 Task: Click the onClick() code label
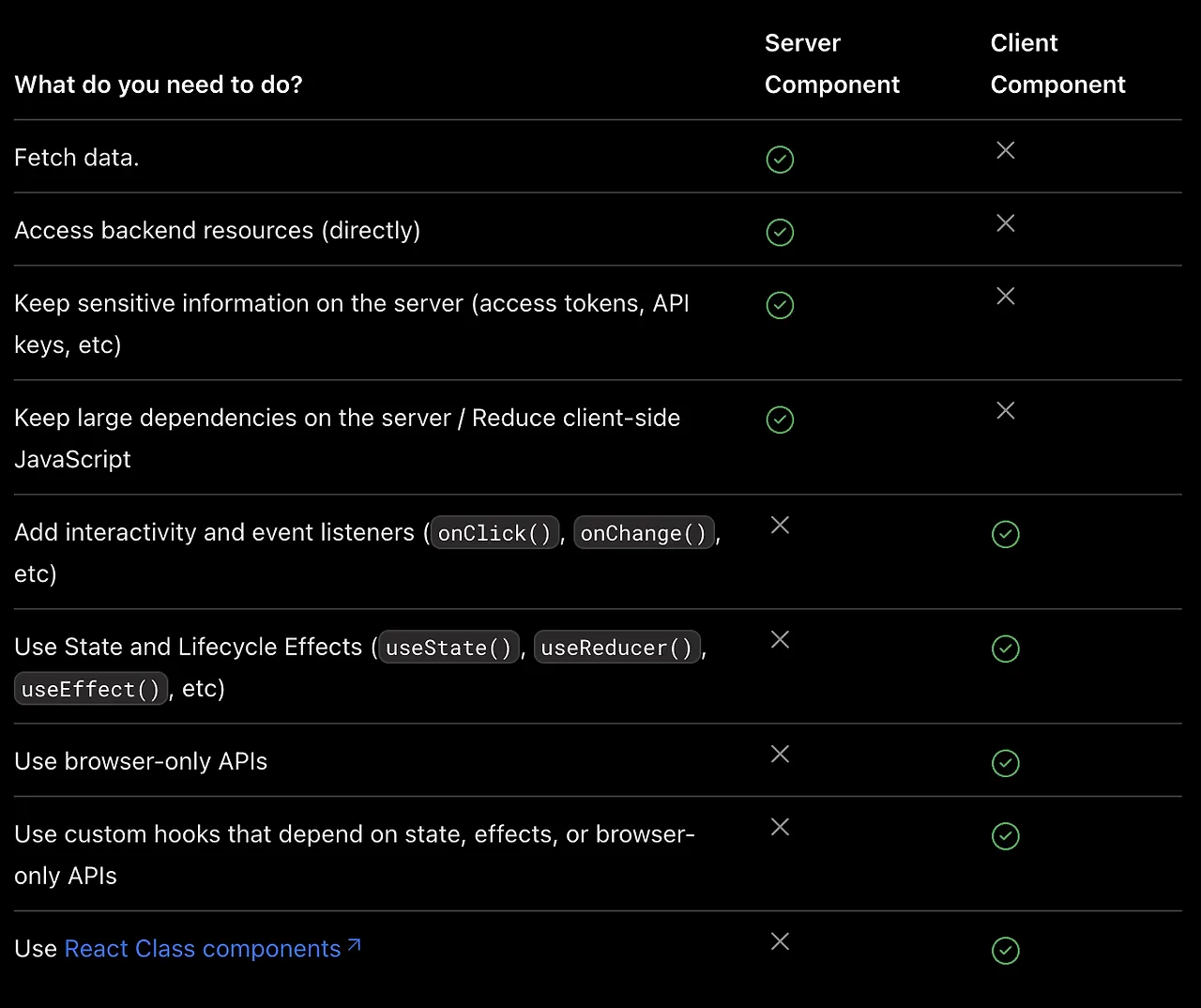tap(494, 533)
